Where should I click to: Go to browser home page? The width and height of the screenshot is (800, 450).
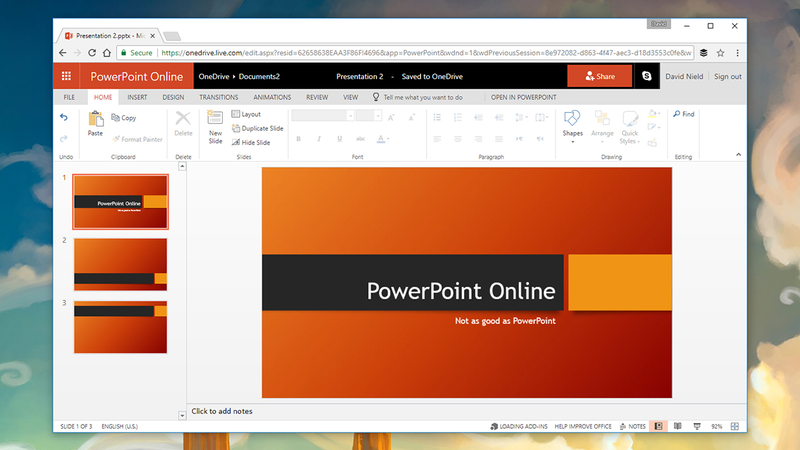click(x=107, y=53)
